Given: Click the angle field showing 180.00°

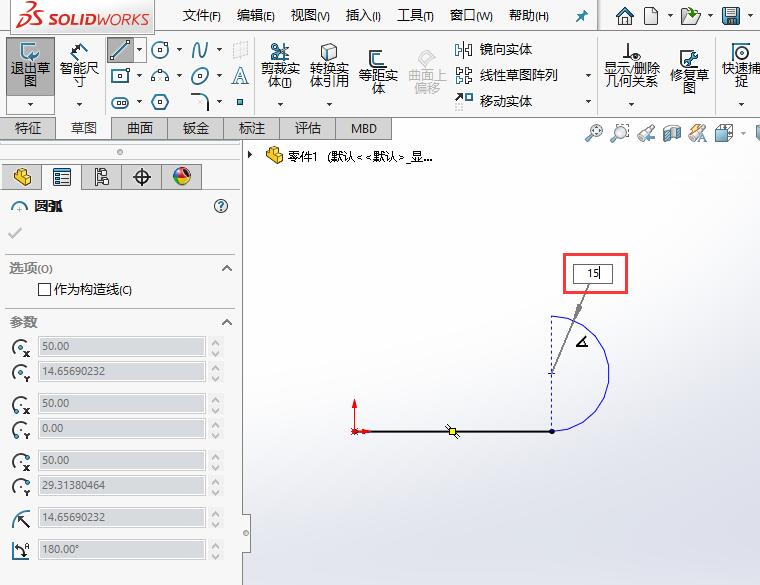Looking at the screenshot, I should (x=122, y=549).
